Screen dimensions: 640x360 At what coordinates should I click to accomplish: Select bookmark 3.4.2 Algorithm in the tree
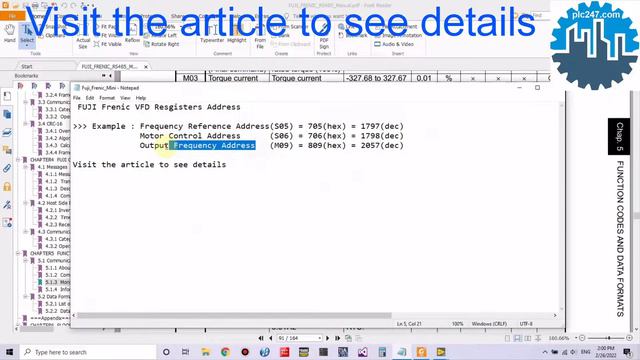(x=58, y=138)
